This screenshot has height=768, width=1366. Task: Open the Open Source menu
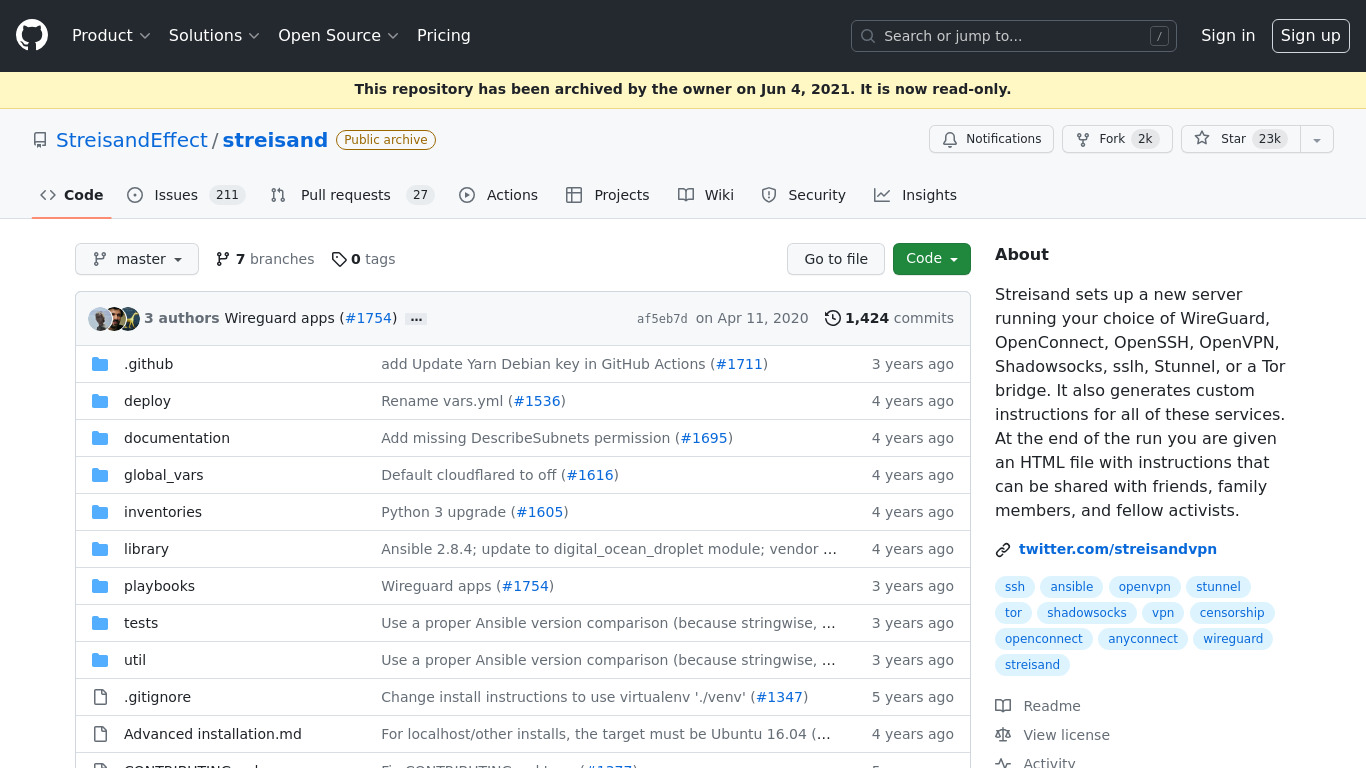pyautogui.click(x=338, y=36)
